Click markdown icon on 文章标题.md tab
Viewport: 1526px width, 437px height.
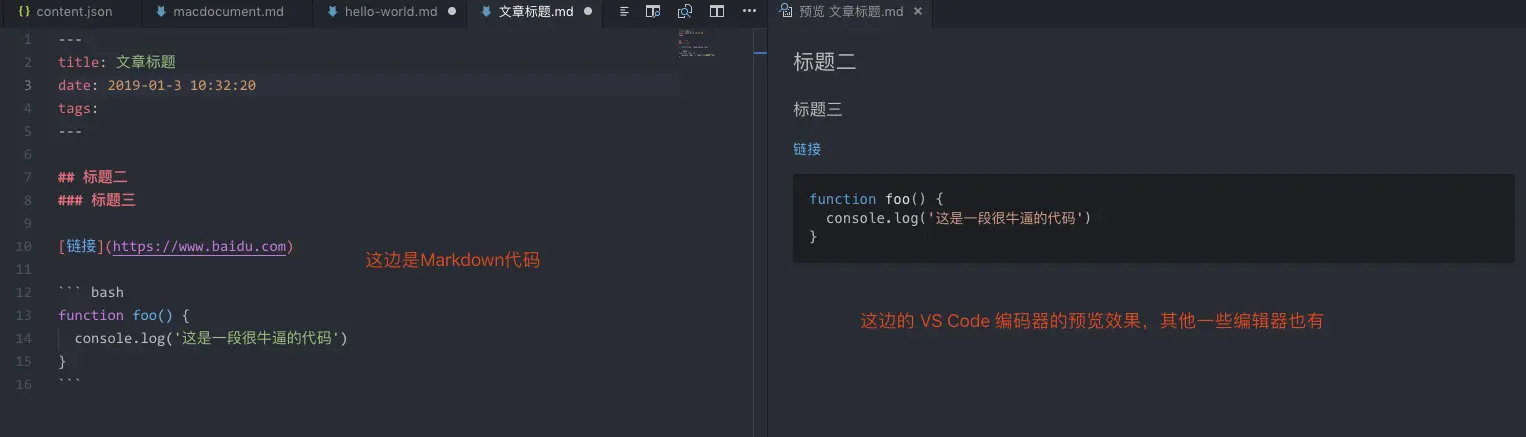coord(486,12)
